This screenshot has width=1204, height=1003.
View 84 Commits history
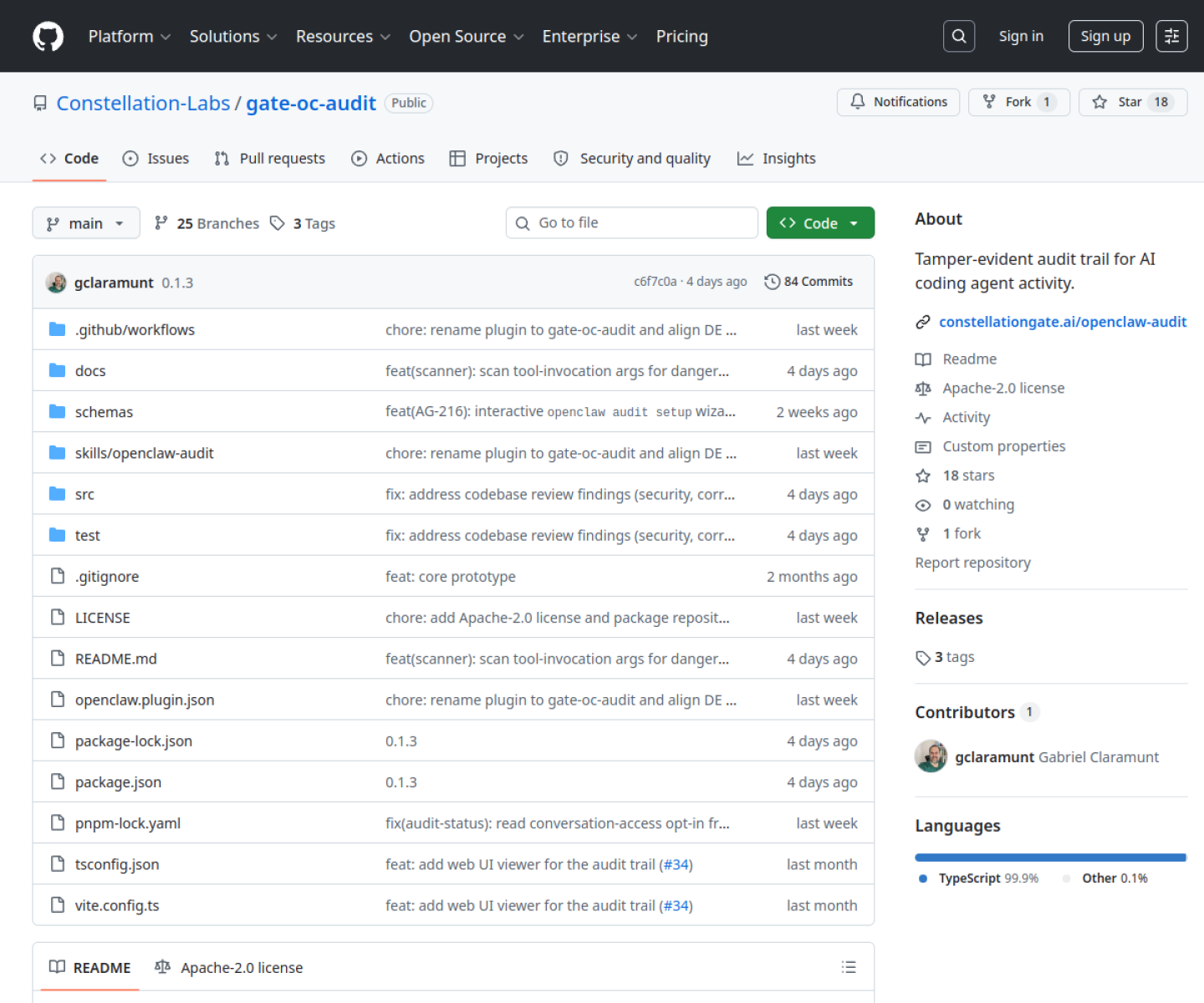[809, 282]
